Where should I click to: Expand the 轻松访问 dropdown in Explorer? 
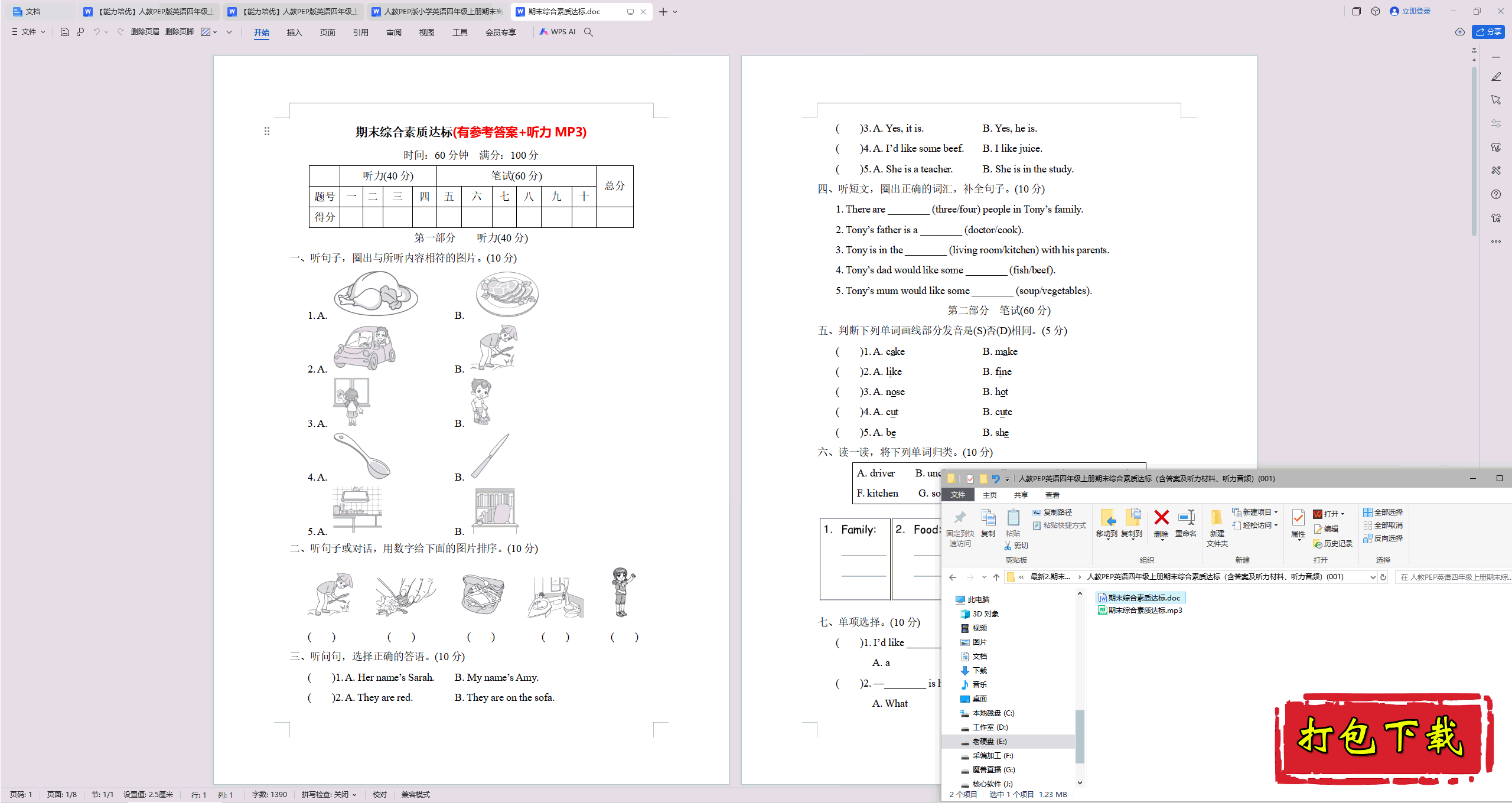(x=1276, y=525)
